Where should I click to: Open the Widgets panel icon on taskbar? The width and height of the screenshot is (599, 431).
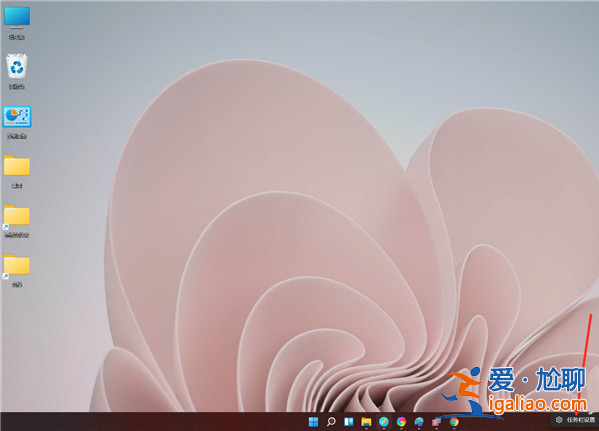(x=348, y=421)
